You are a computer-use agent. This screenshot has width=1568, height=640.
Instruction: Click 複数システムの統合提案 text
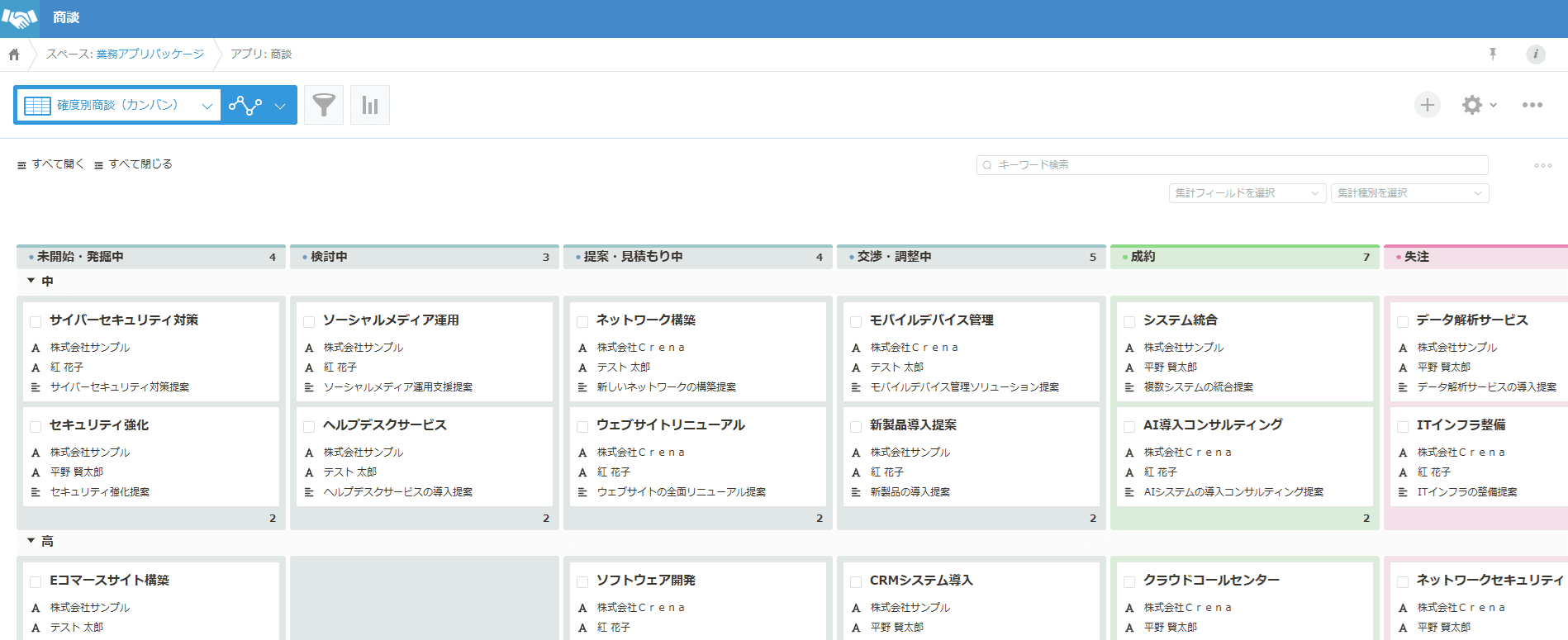pyautogui.click(x=1198, y=387)
